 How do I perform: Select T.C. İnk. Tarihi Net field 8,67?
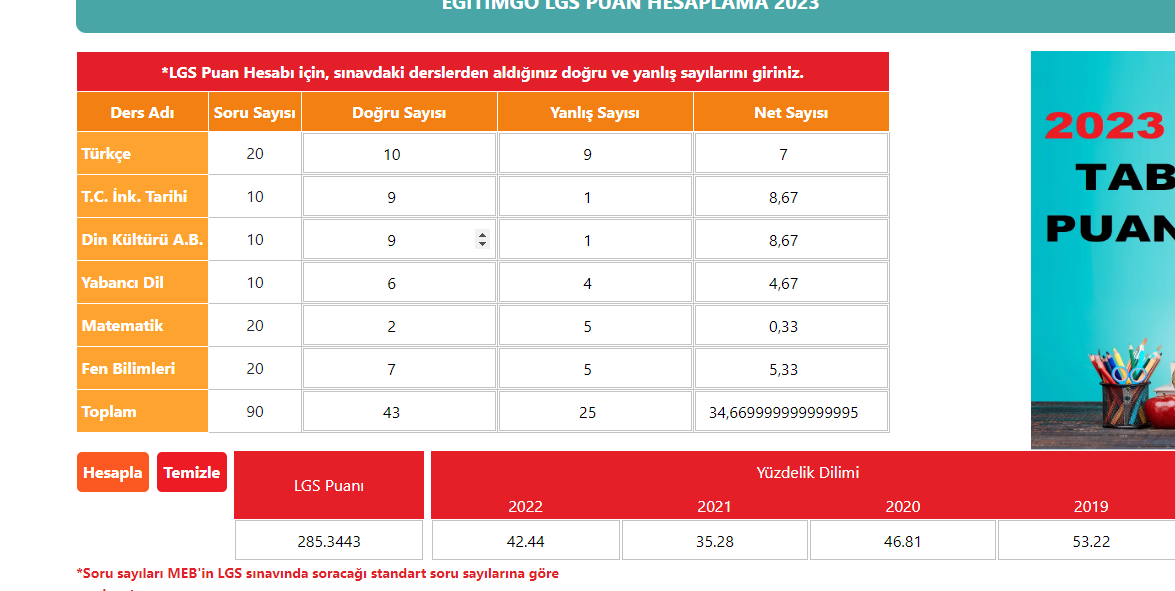click(791, 197)
